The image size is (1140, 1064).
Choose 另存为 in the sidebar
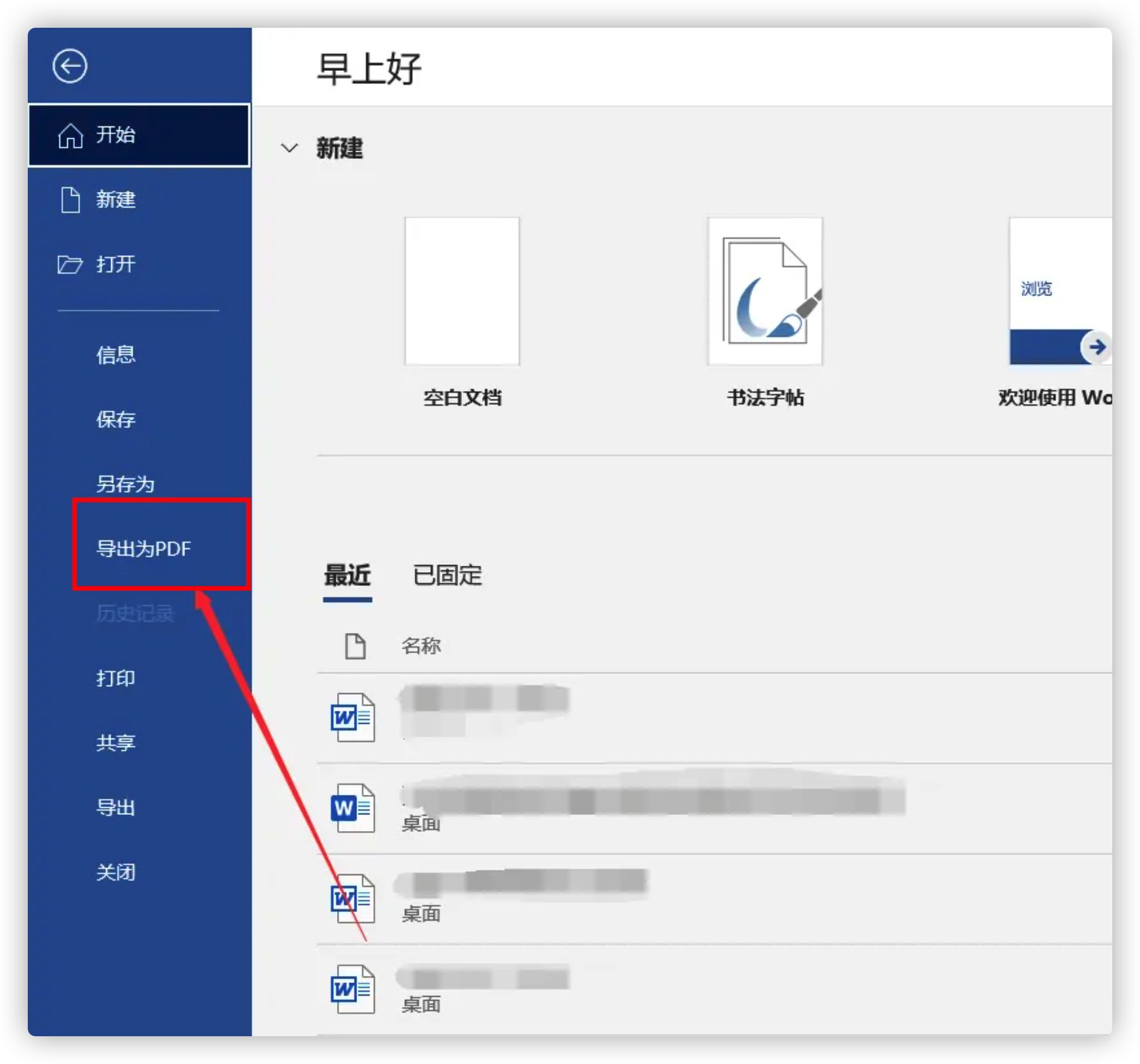click(x=125, y=484)
